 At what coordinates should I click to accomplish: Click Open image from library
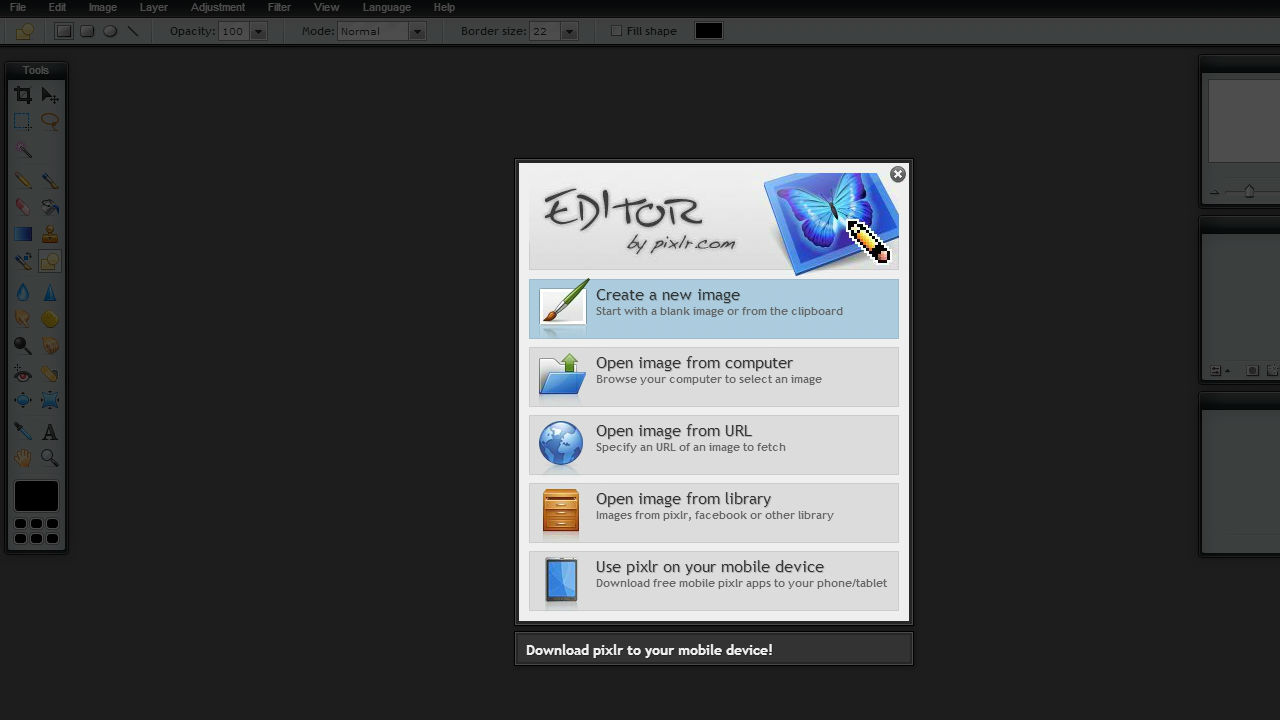click(x=714, y=513)
